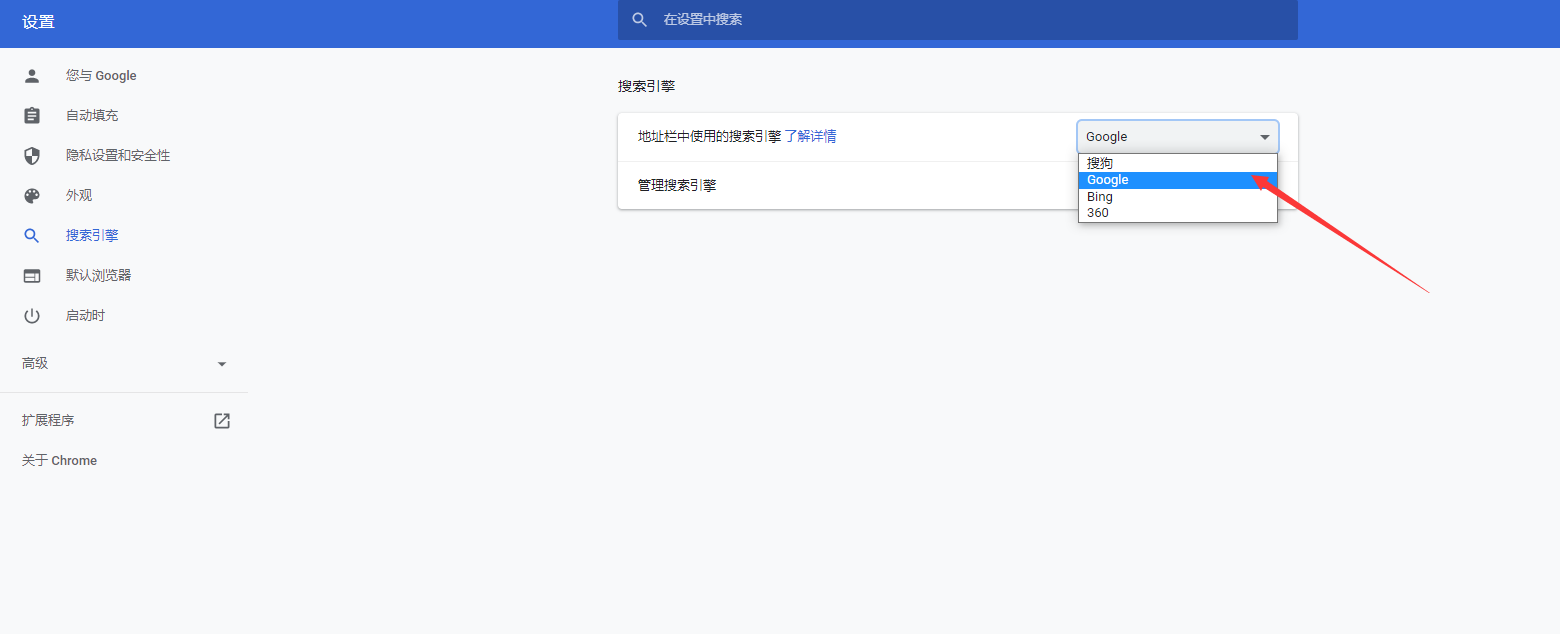Image resolution: width=1560 pixels, height=634 pixels.
Task: Click the power icon for 启动时
Action: pos(32,316)
